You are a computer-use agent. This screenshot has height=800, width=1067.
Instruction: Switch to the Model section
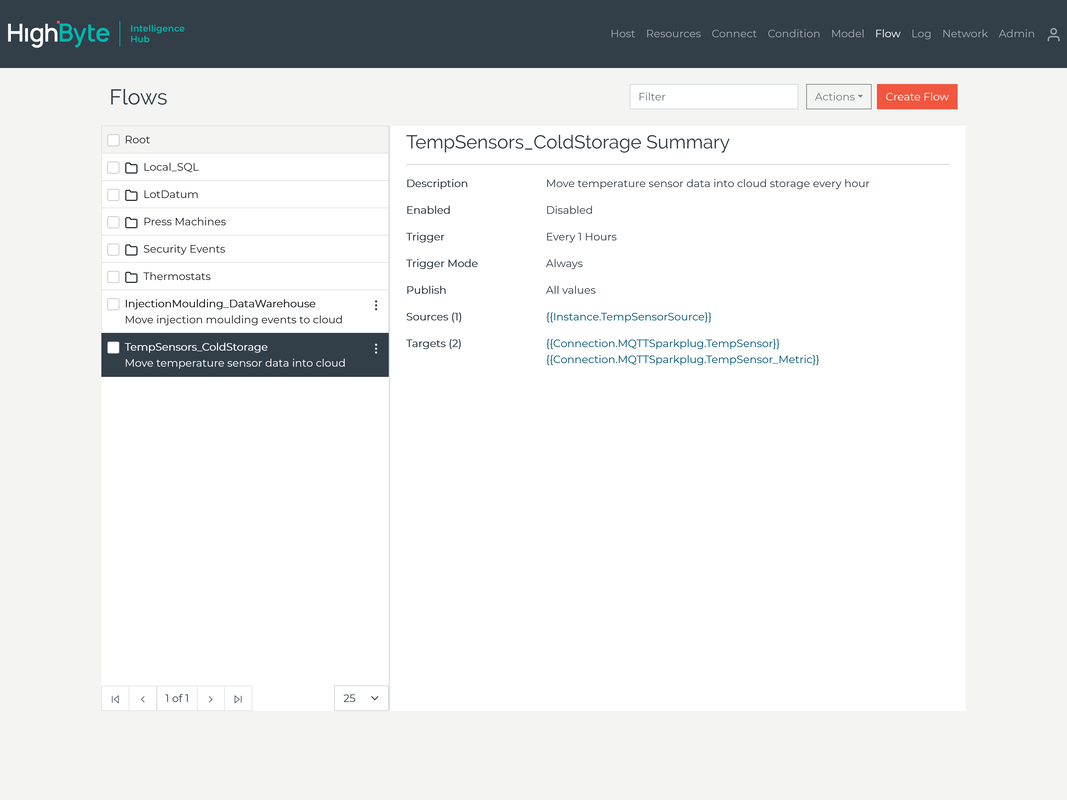pyautogui.click(x=847, y=33)
